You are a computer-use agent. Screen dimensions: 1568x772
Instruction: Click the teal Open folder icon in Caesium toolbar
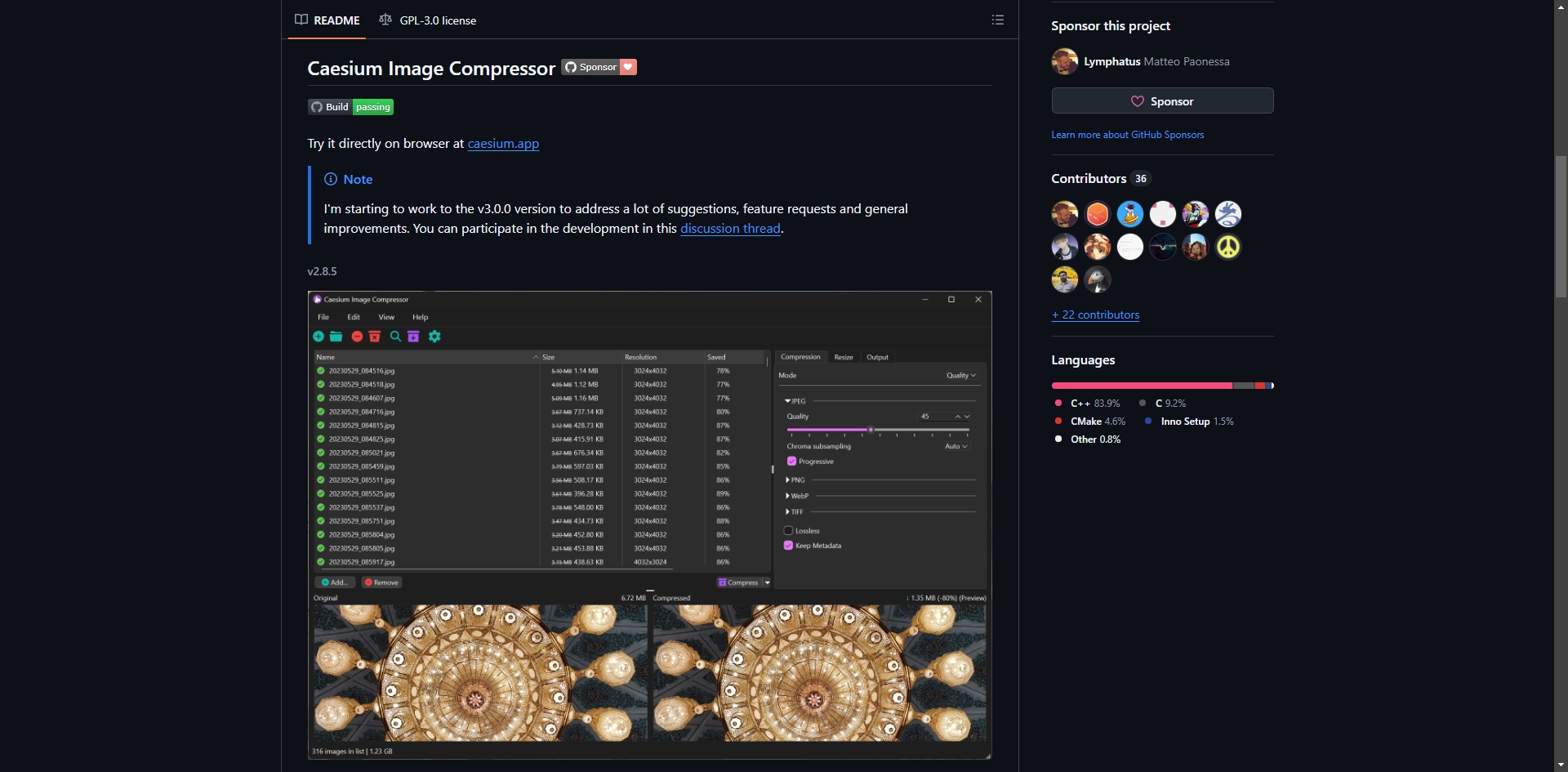coord(336,337)
